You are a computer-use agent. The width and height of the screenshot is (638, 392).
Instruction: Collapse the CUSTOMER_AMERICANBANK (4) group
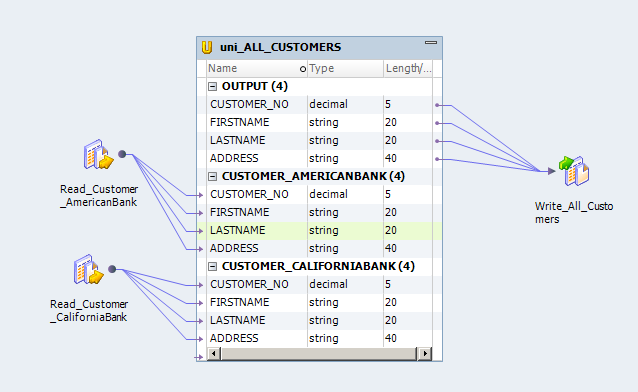[212, 176]
